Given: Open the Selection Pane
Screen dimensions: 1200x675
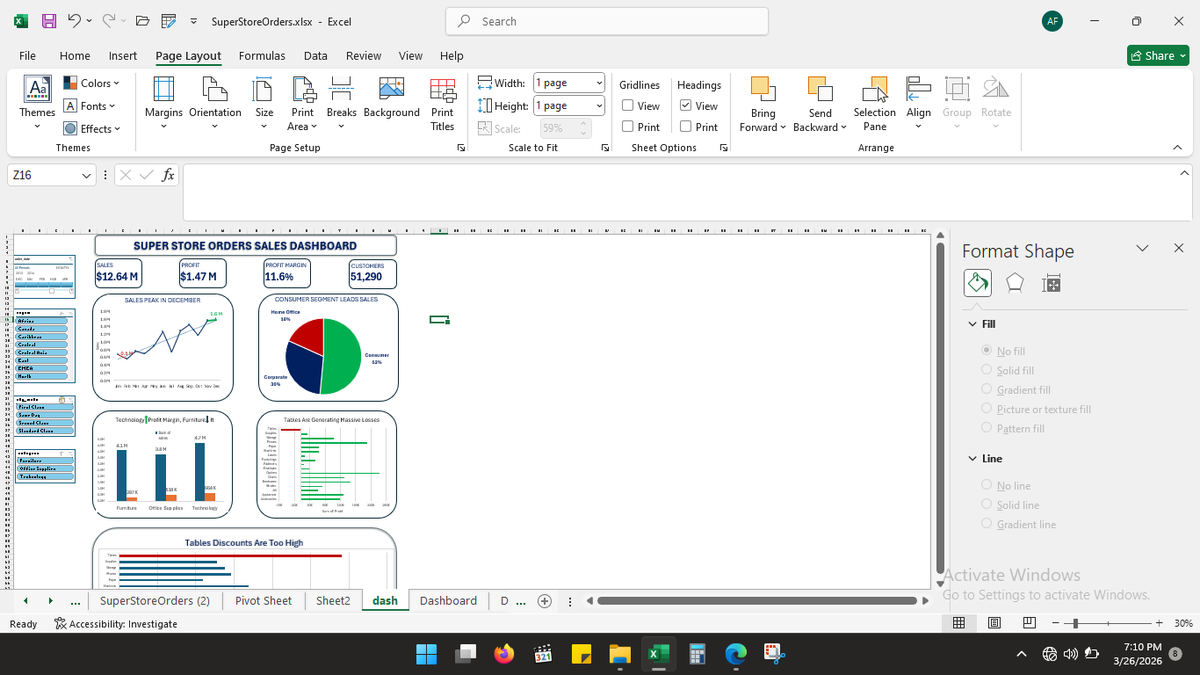Looking at the screenshot, I should [875, 105].
